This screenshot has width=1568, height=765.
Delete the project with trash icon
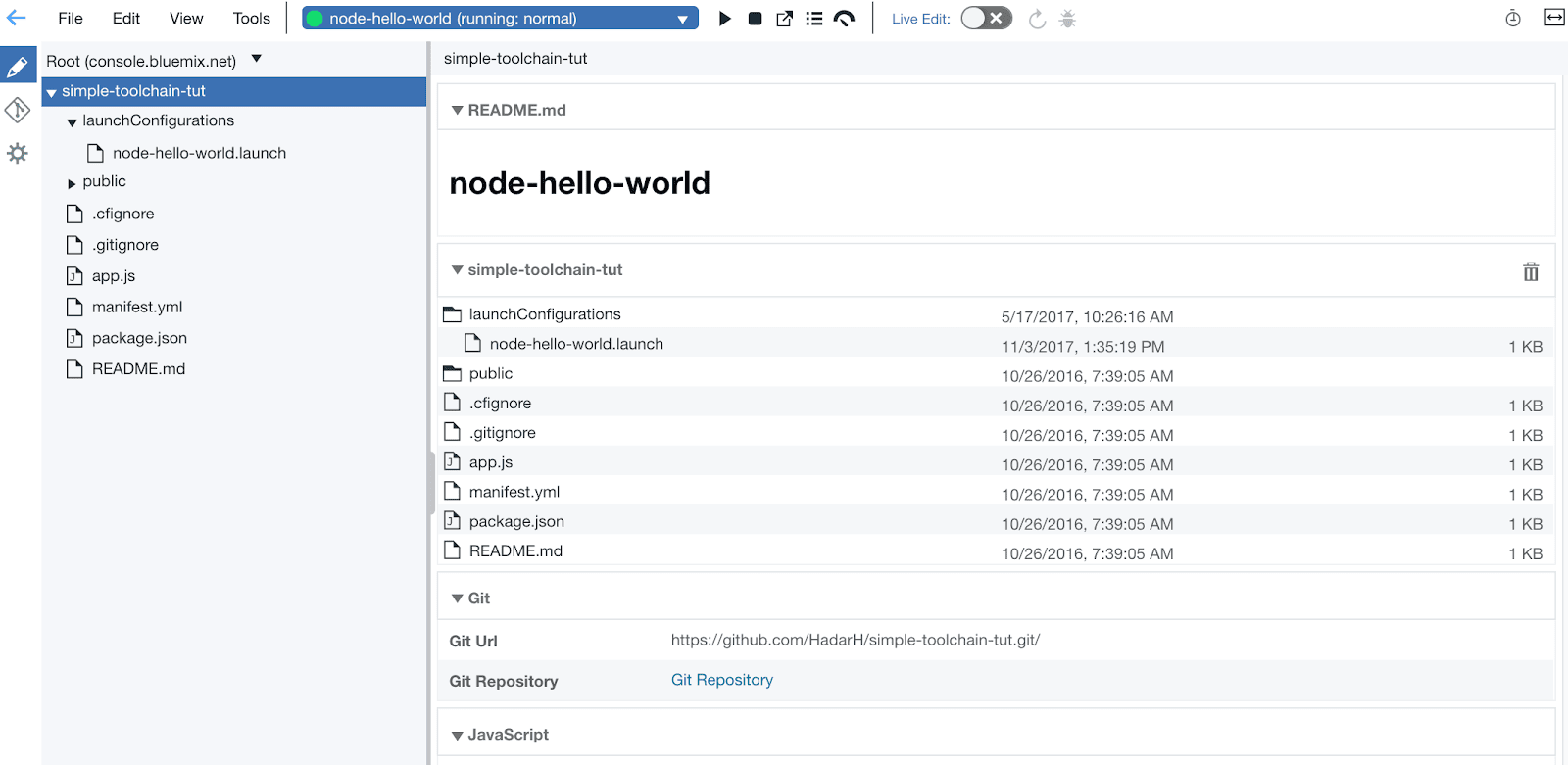1531,271
